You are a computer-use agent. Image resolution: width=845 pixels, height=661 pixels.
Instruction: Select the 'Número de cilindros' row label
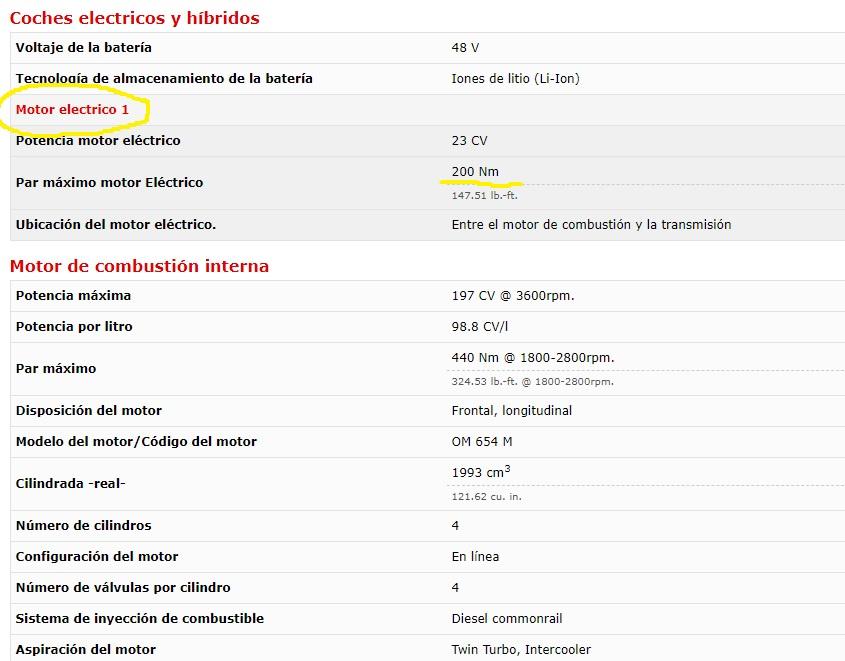click(84, 525)
